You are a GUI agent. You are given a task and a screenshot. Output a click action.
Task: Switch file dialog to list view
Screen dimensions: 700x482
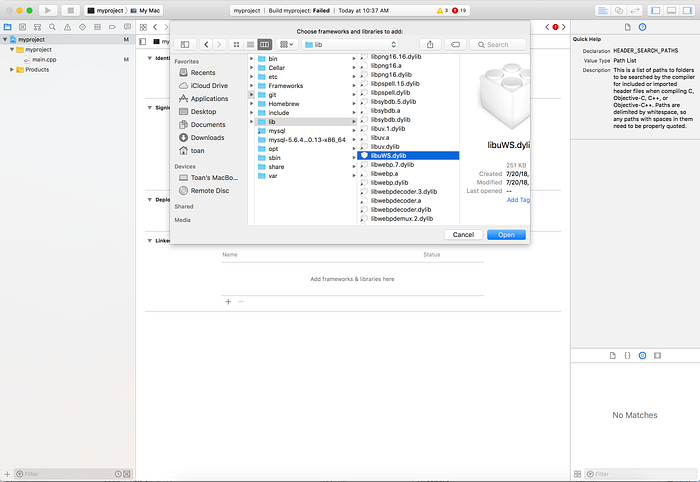click(250, 45)
